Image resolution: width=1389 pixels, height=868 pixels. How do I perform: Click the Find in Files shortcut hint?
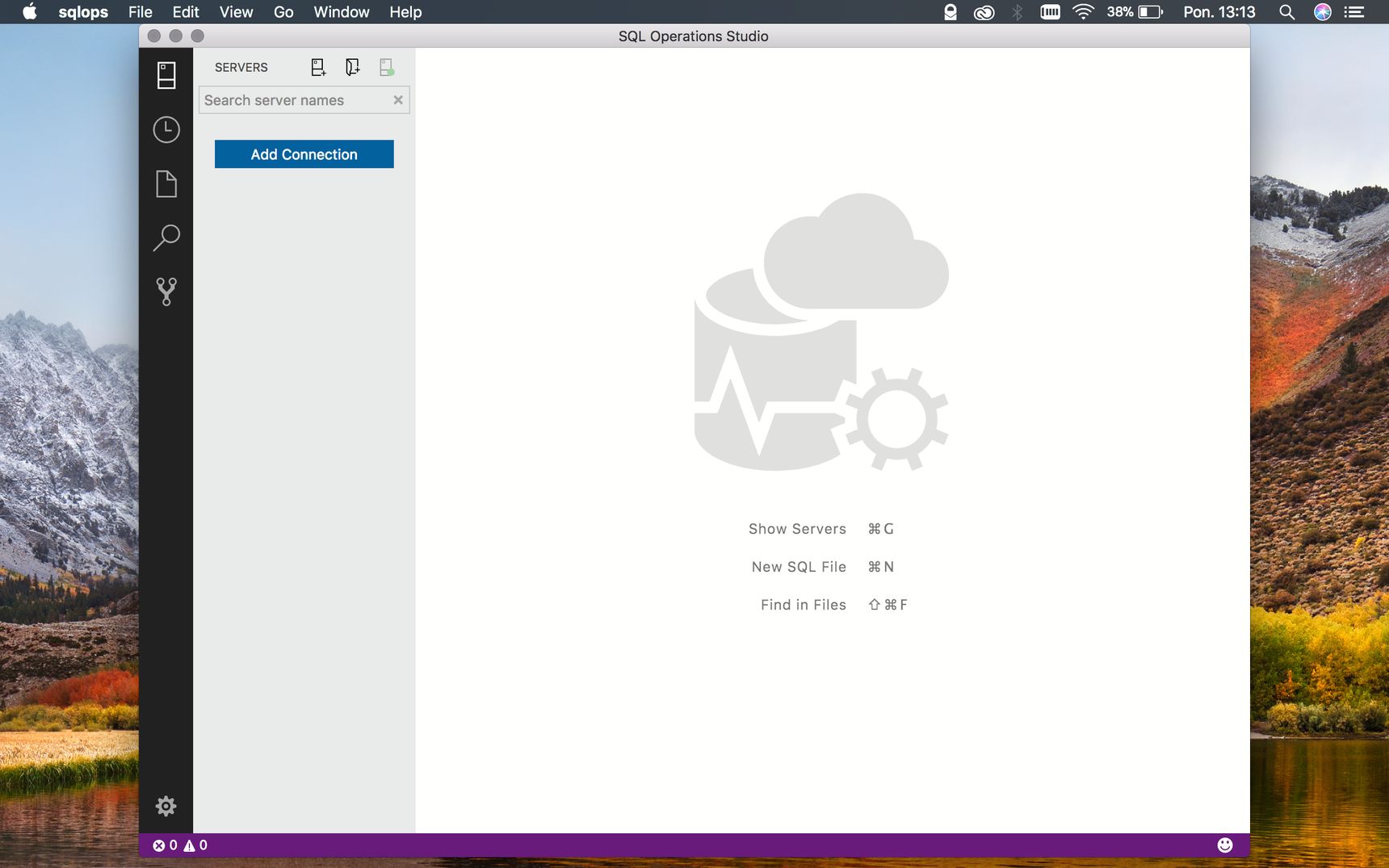coord(834,605)
